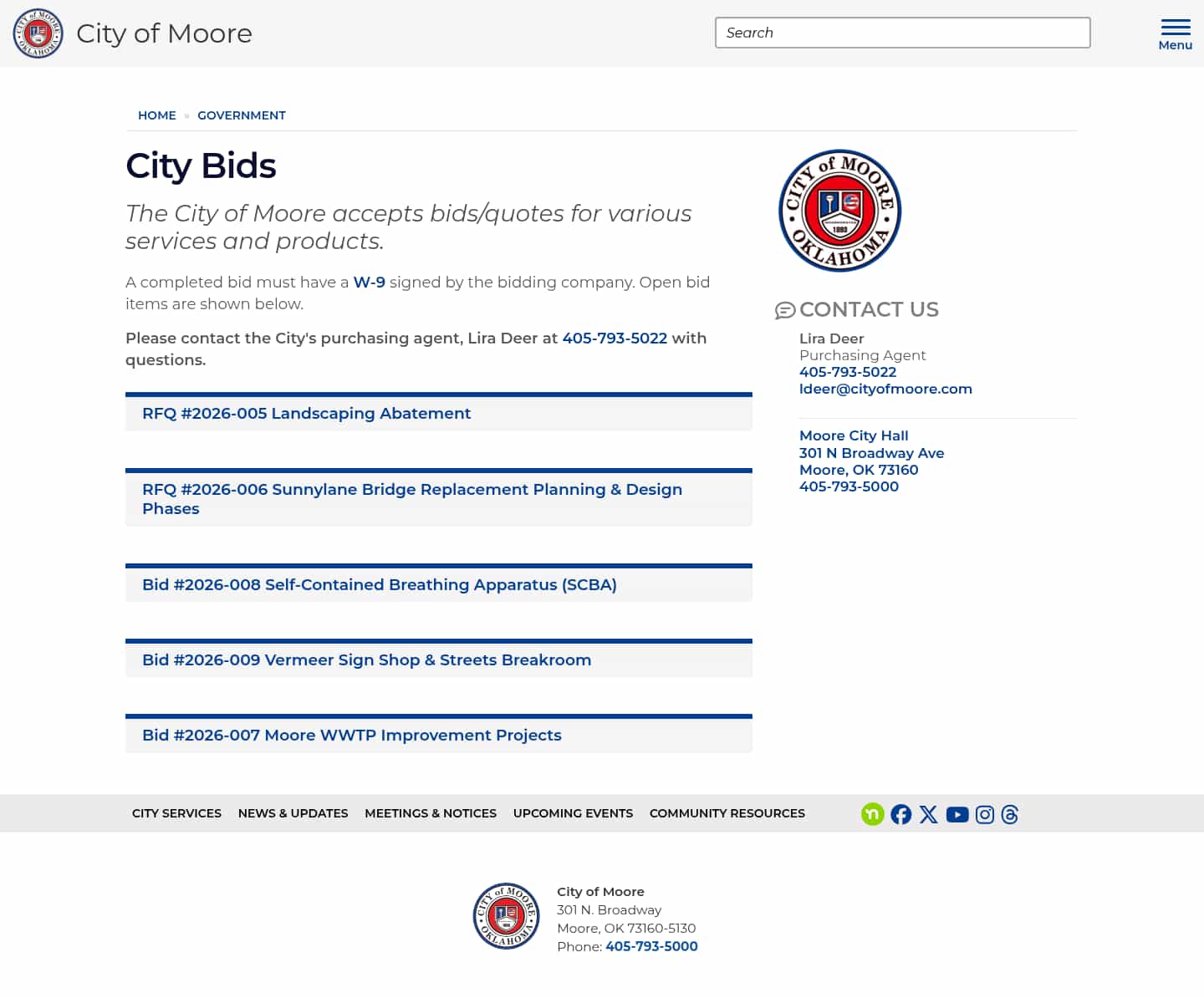
Task: Visit the YouTube channel icon
Action: pos(957,814)
